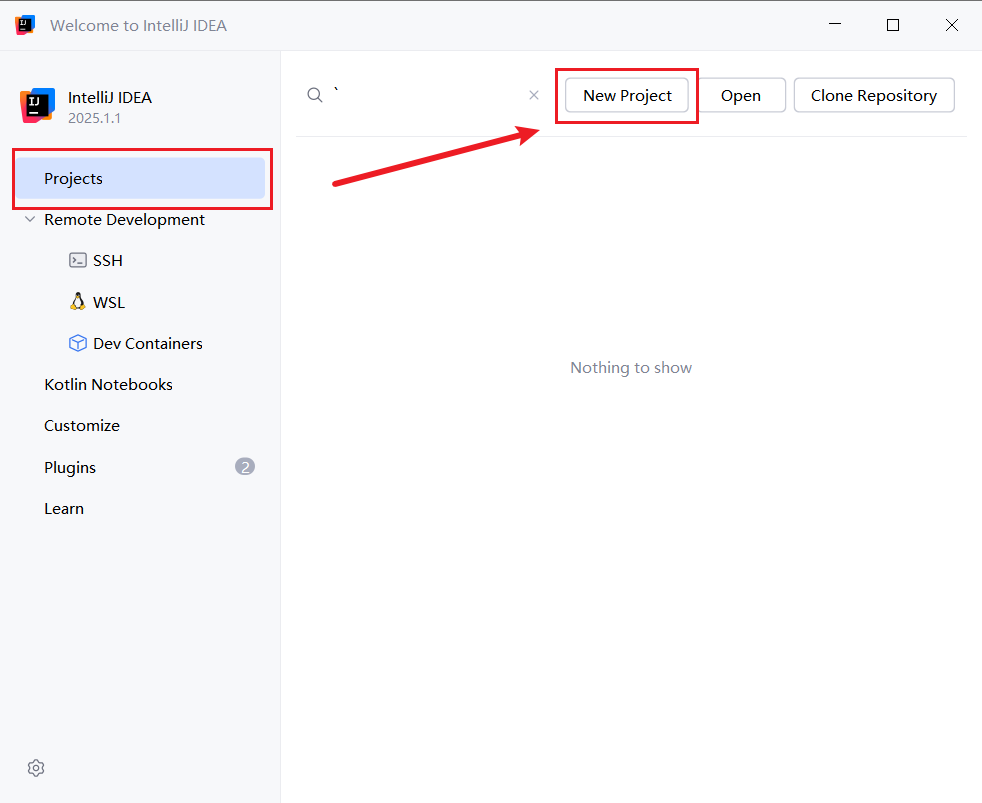This screenshot has width=982, height=803.
Task: Close the Welcome to IntelliJ IDEA window
Action: click(x=951, y=24)
